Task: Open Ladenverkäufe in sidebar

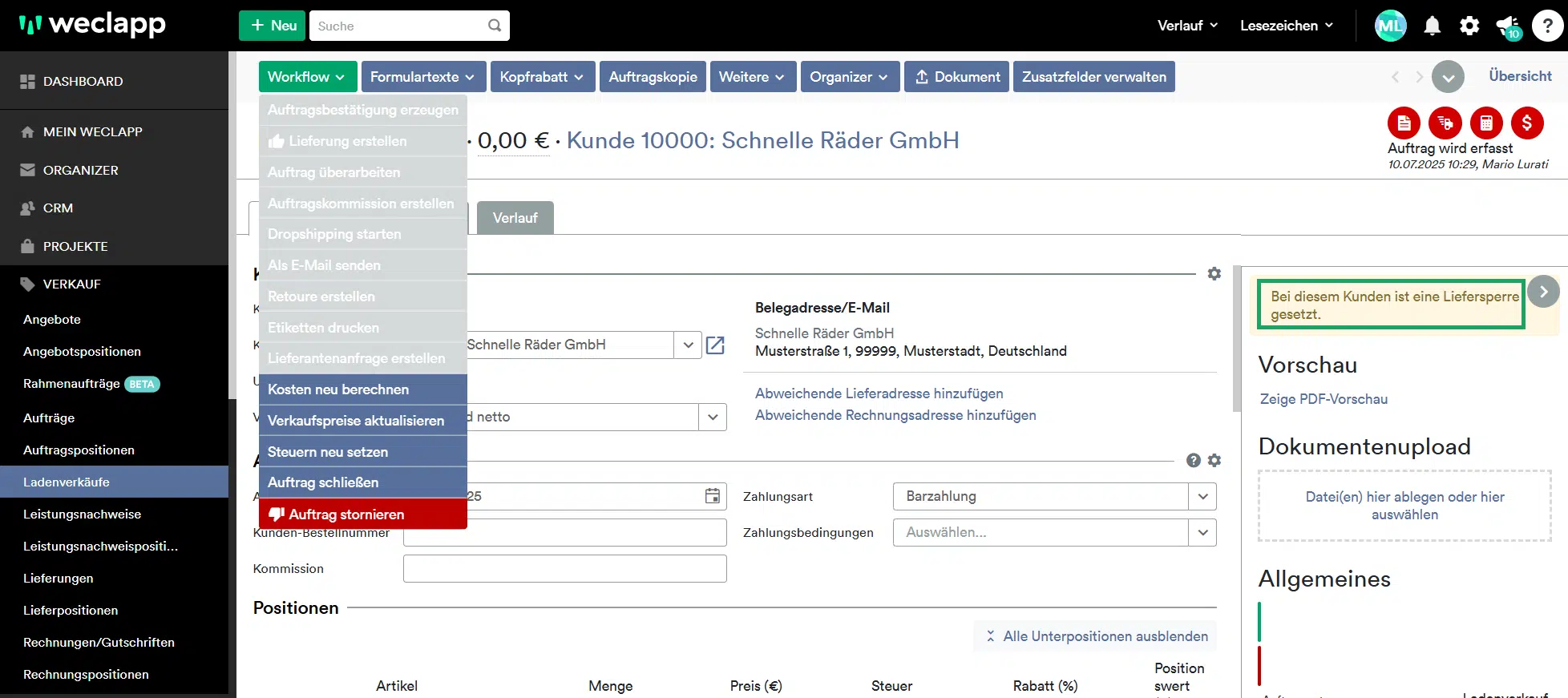Action: [x=114, y=482]
